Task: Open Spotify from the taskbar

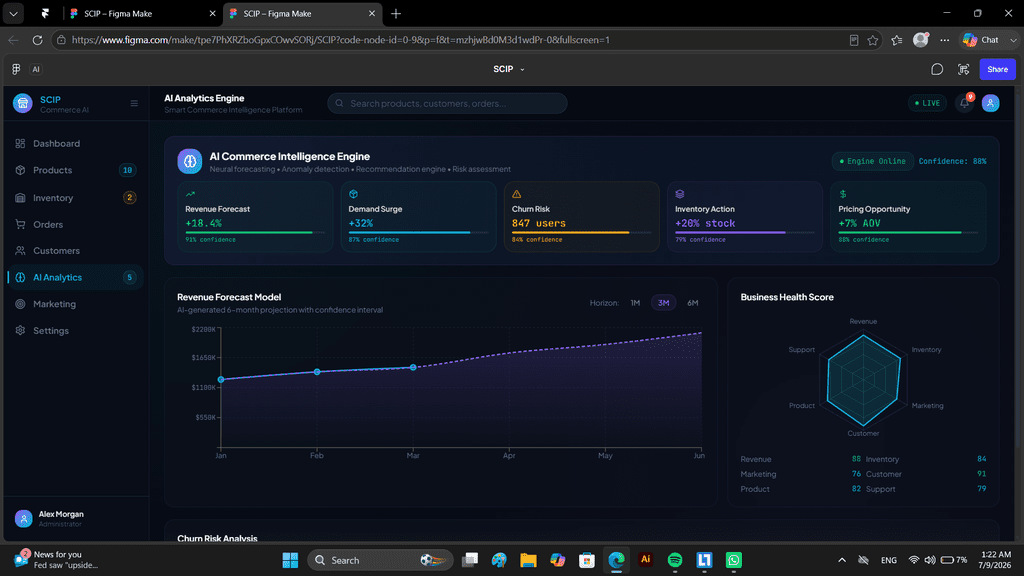Action: click(x=675, y=560)
